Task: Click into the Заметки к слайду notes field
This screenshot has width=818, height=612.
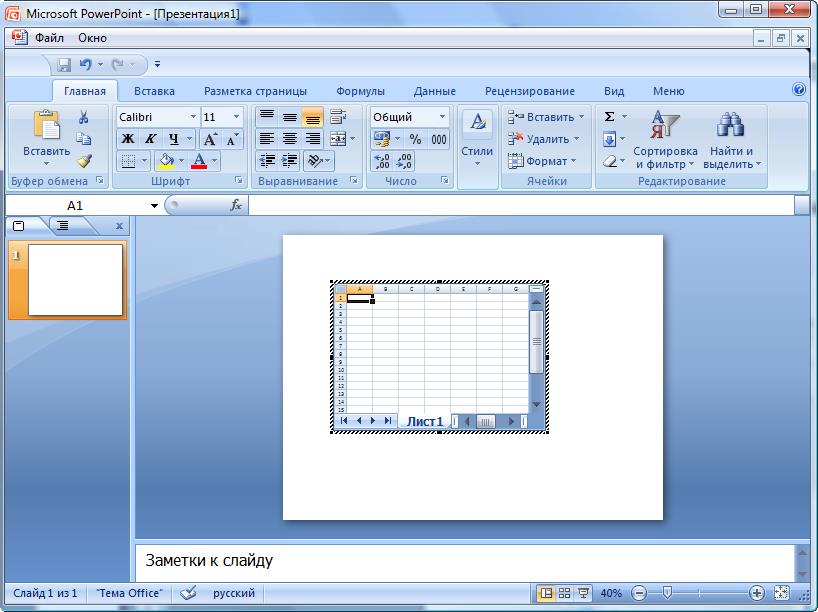Action: [464, 562]
